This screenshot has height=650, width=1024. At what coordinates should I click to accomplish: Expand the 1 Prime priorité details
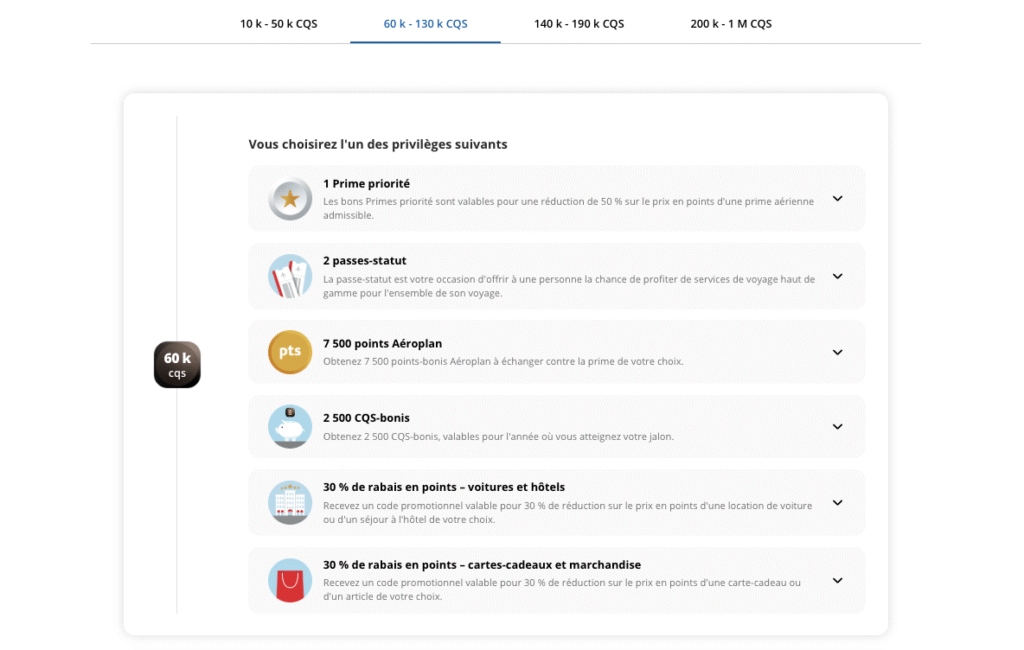(838, 199)
